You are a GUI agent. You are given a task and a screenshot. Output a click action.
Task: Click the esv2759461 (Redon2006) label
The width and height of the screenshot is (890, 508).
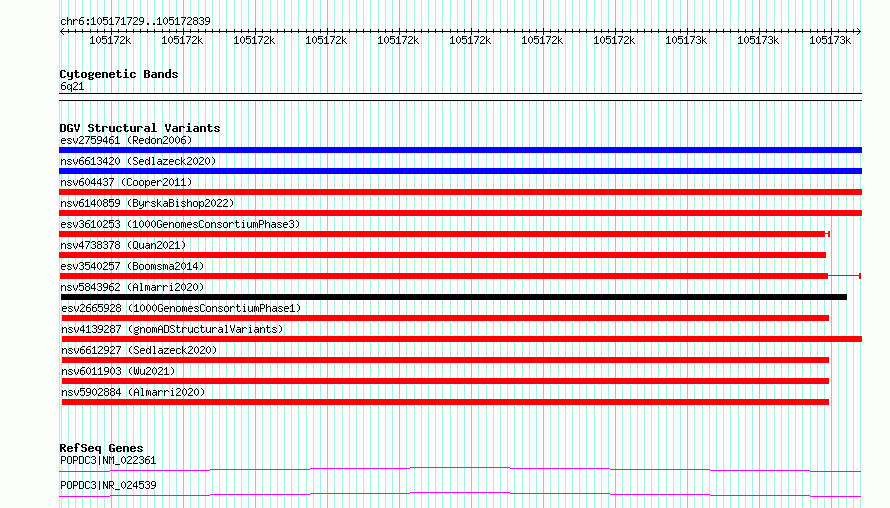126,140
